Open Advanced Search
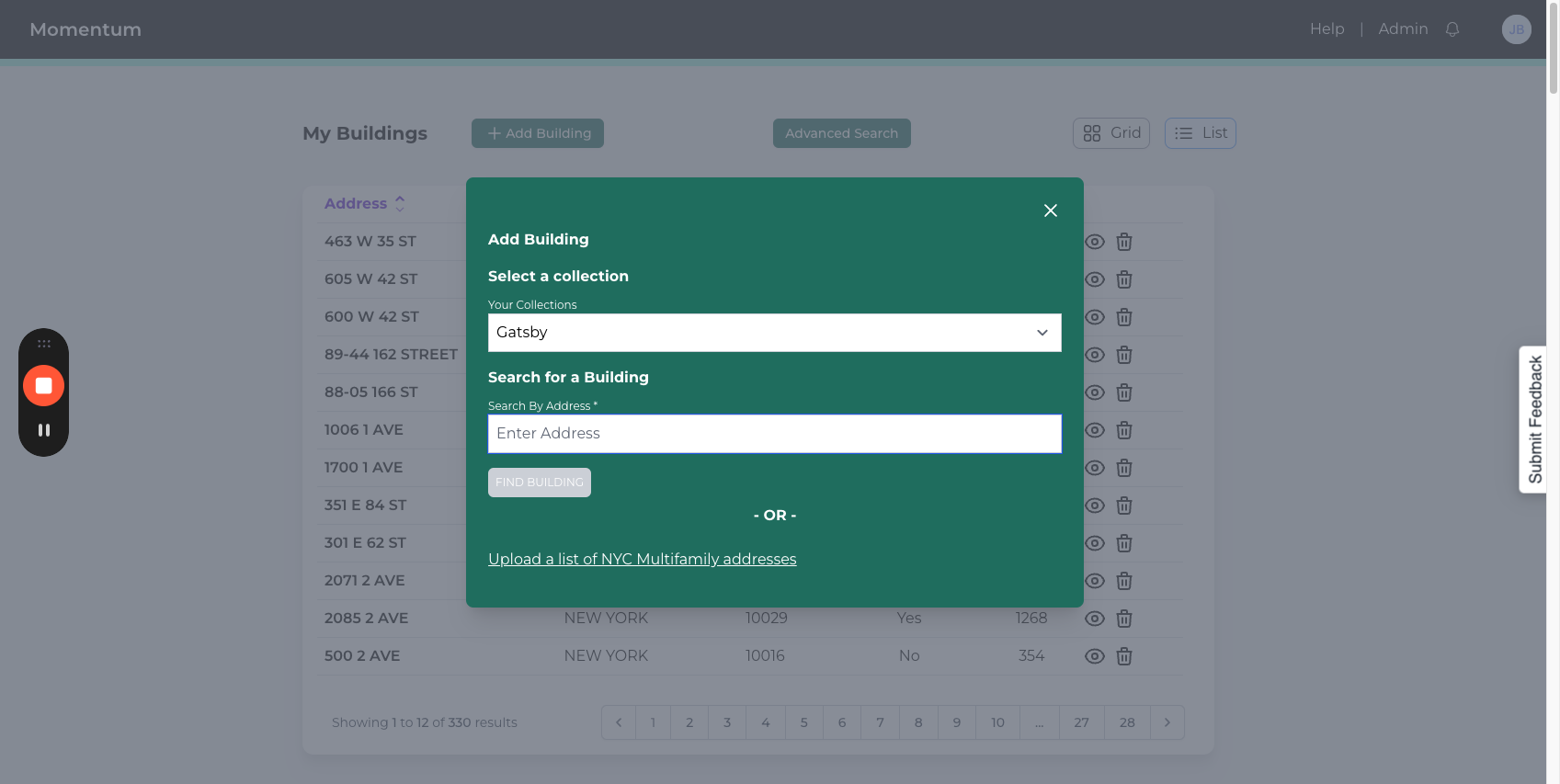1560x784 pixels. coord(841,133)
